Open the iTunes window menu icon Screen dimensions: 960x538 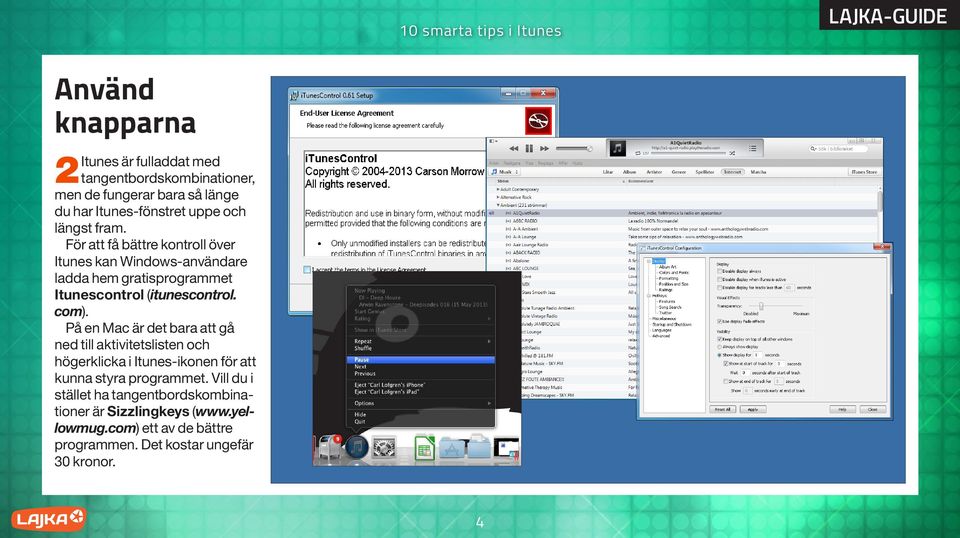[x=493, y=141]
